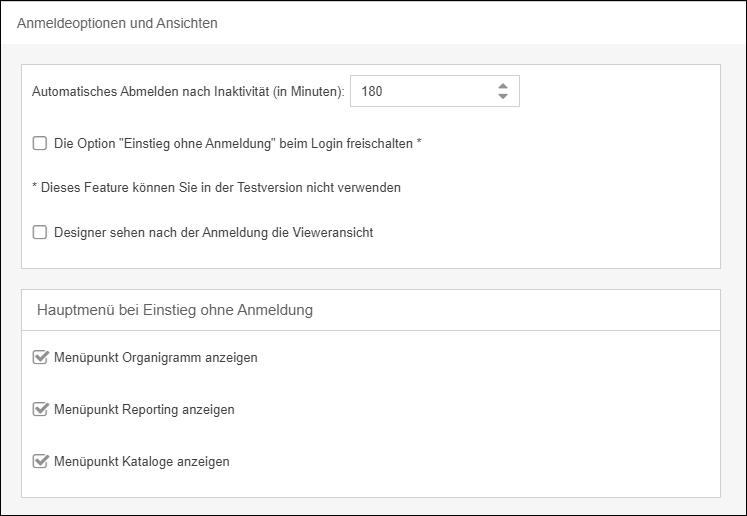Click the "(in Minuten)" text in the logout label

(x=310, y=91)
